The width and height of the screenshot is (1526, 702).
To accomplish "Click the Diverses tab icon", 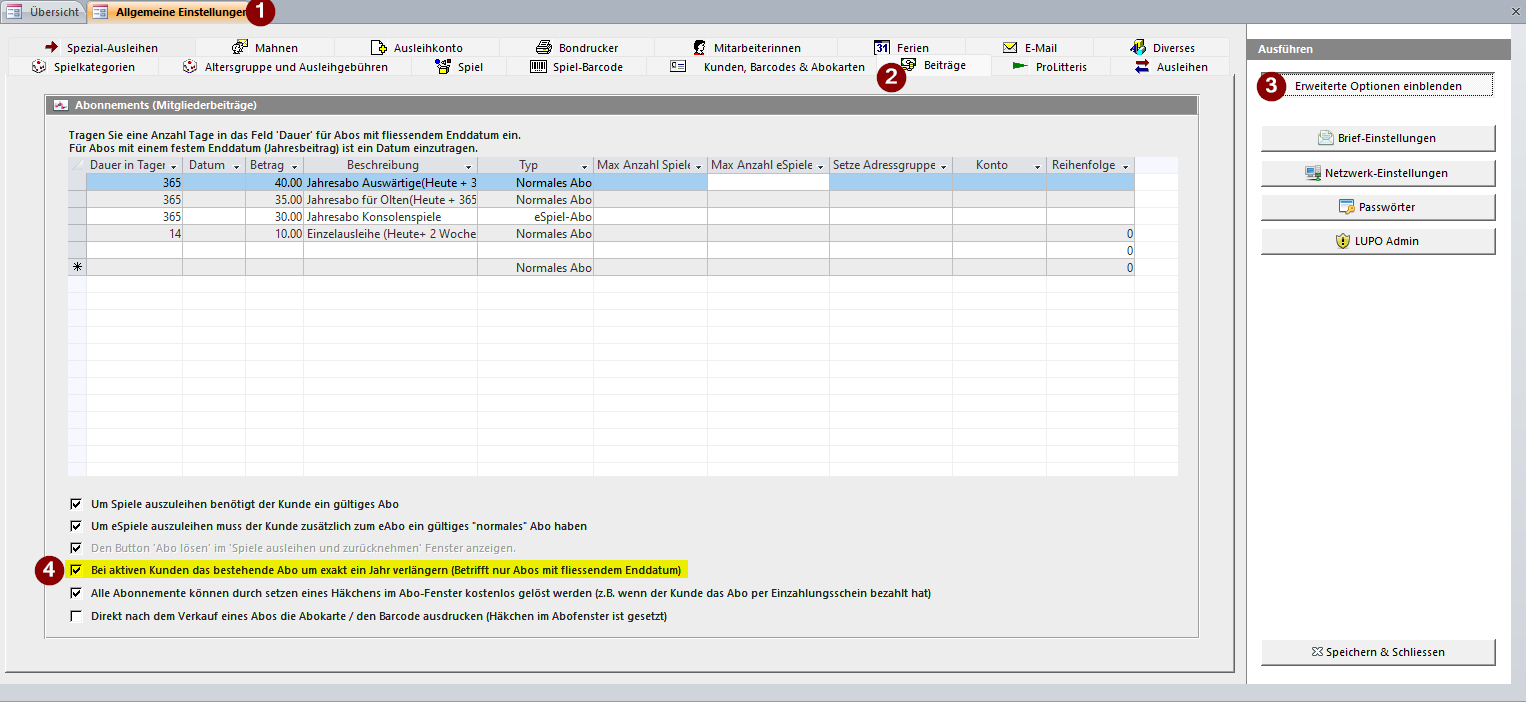I will (1137, 47).
